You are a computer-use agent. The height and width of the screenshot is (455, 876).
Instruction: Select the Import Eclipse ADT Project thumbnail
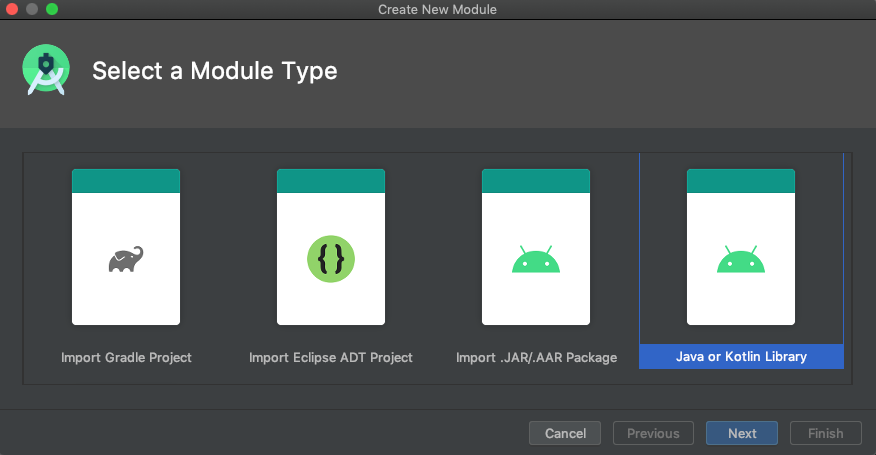[x=331, y=247]
